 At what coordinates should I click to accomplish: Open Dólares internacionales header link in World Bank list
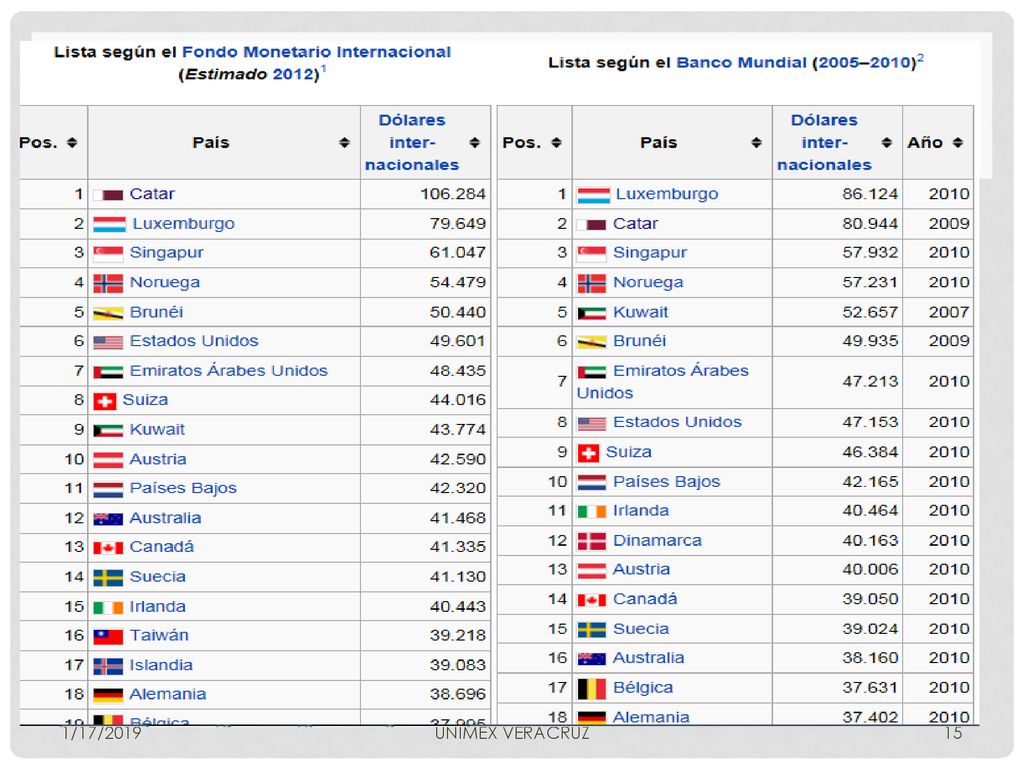click(824, 142)
